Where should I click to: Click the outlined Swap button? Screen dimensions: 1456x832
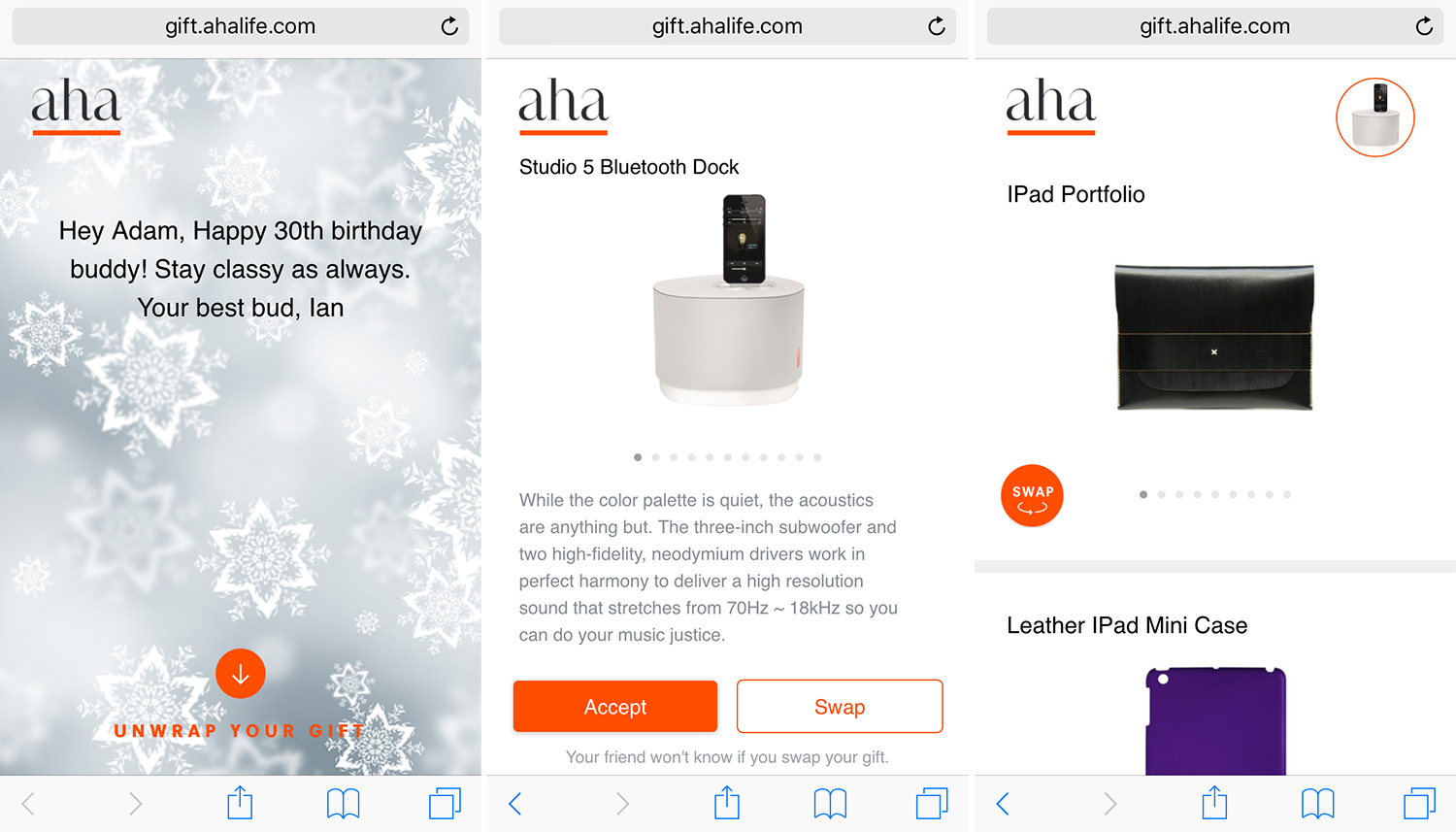point(840,707)
